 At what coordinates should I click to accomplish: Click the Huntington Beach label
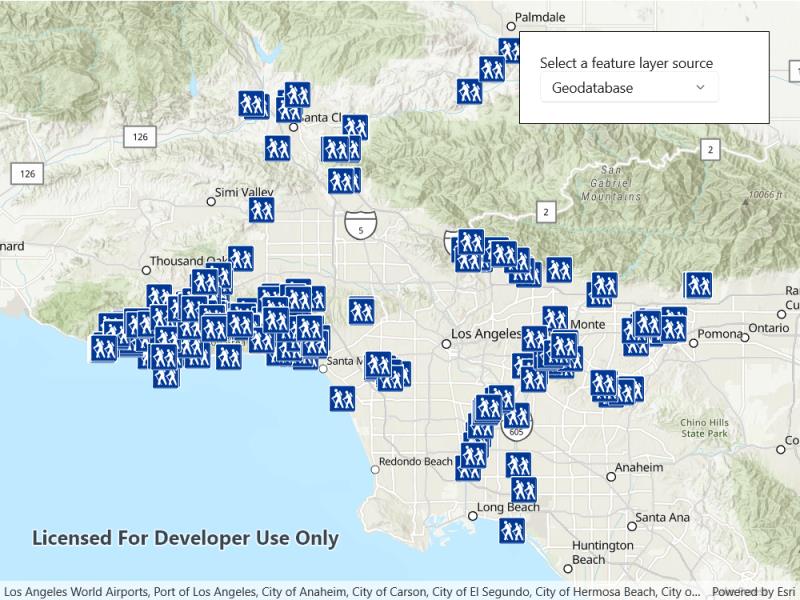pyautogui.click(x=603, y=553)
